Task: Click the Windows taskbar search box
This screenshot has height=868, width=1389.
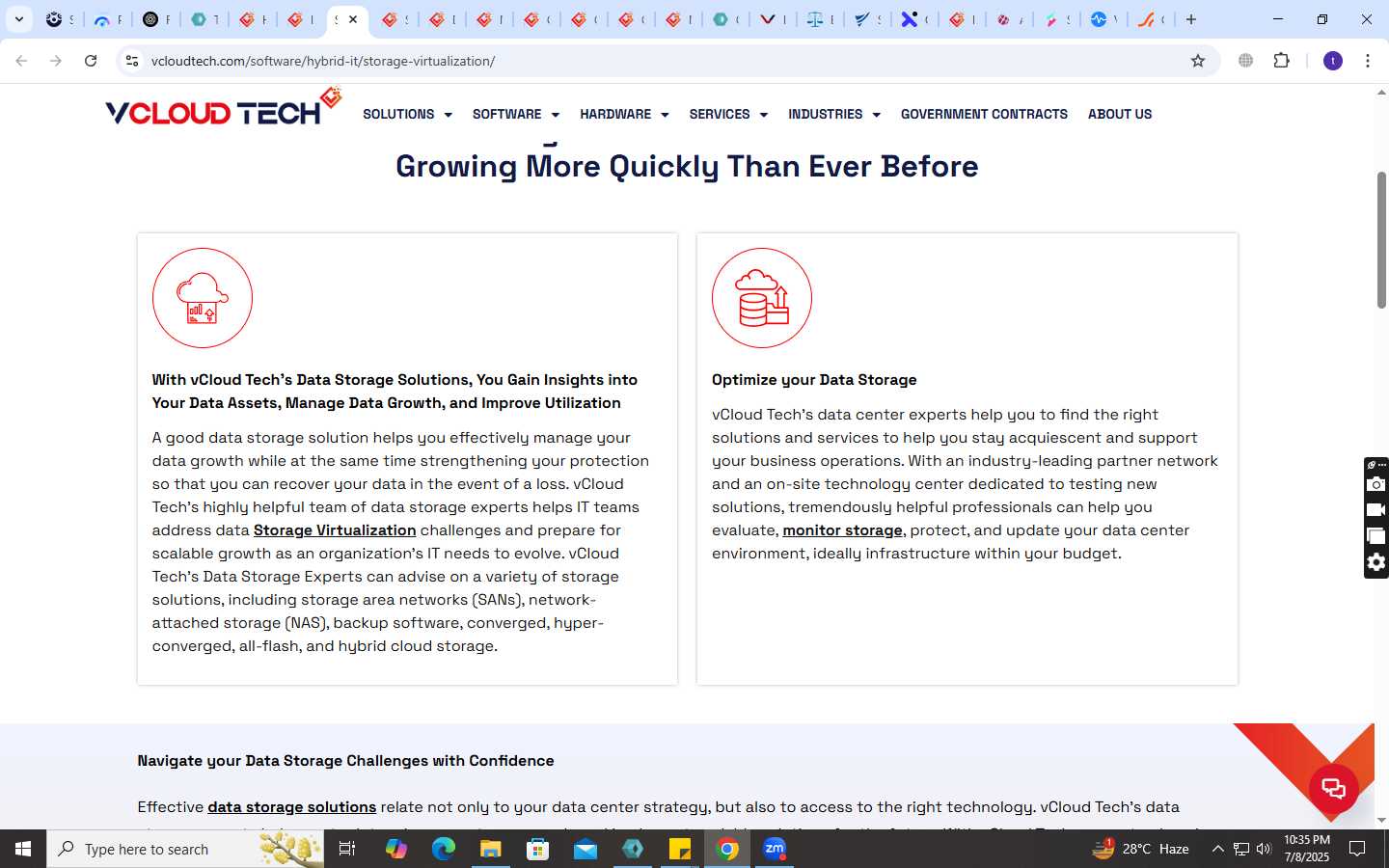Action: tap(185, 849)
